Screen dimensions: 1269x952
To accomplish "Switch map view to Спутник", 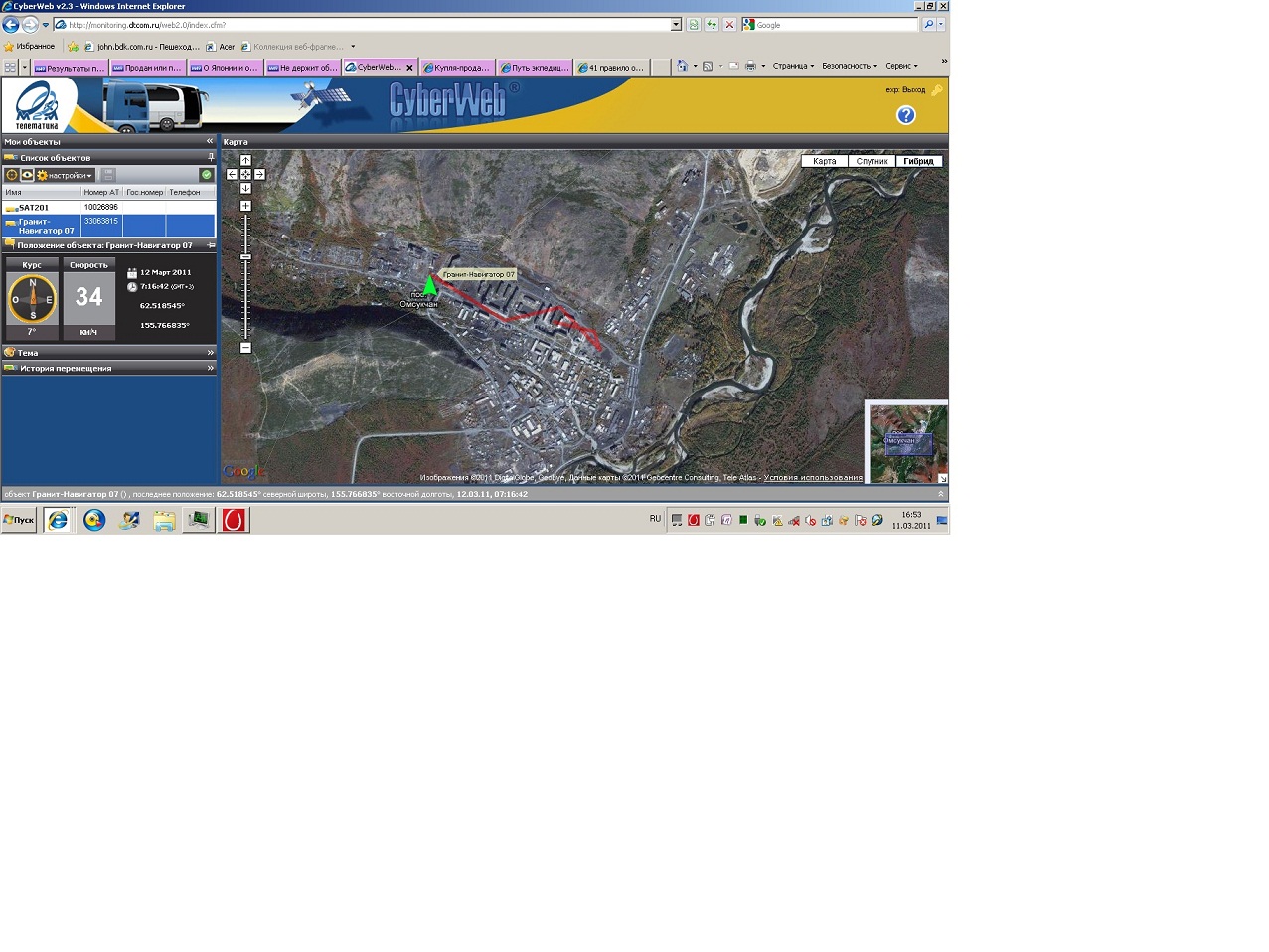I will (x=872, y=161).
